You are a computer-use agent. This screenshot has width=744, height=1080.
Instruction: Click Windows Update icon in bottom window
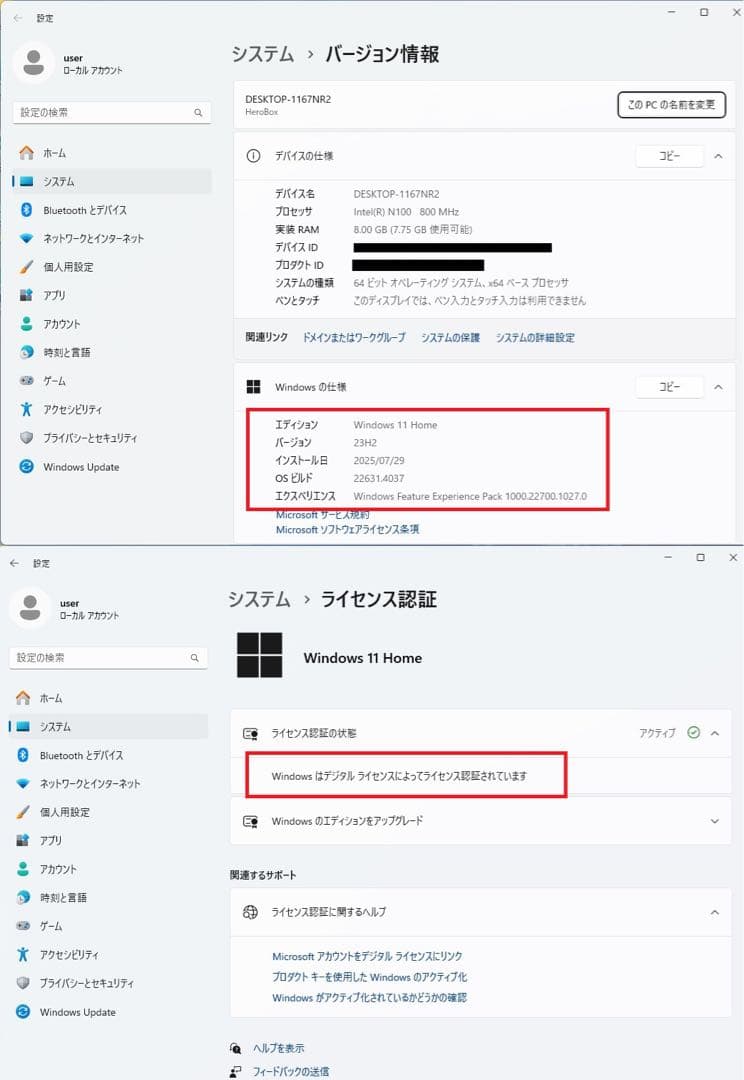tap(23, 1012)
